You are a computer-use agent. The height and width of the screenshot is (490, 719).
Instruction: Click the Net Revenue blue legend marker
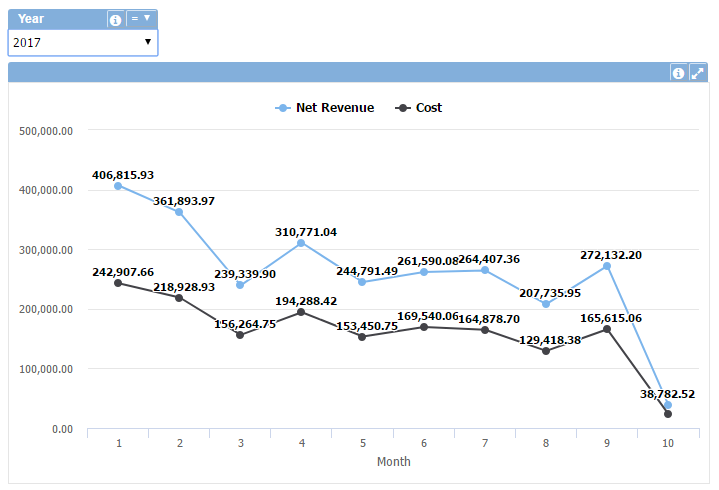(281, 108)
